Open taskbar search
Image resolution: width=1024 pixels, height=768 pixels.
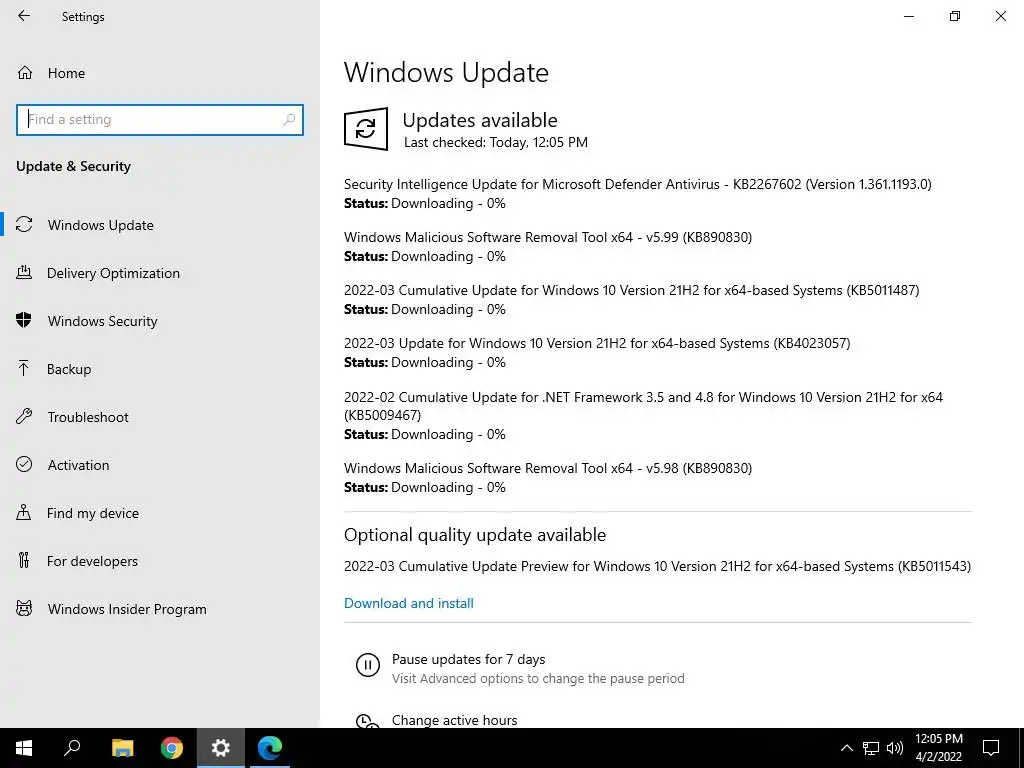(x=72, y=748)
